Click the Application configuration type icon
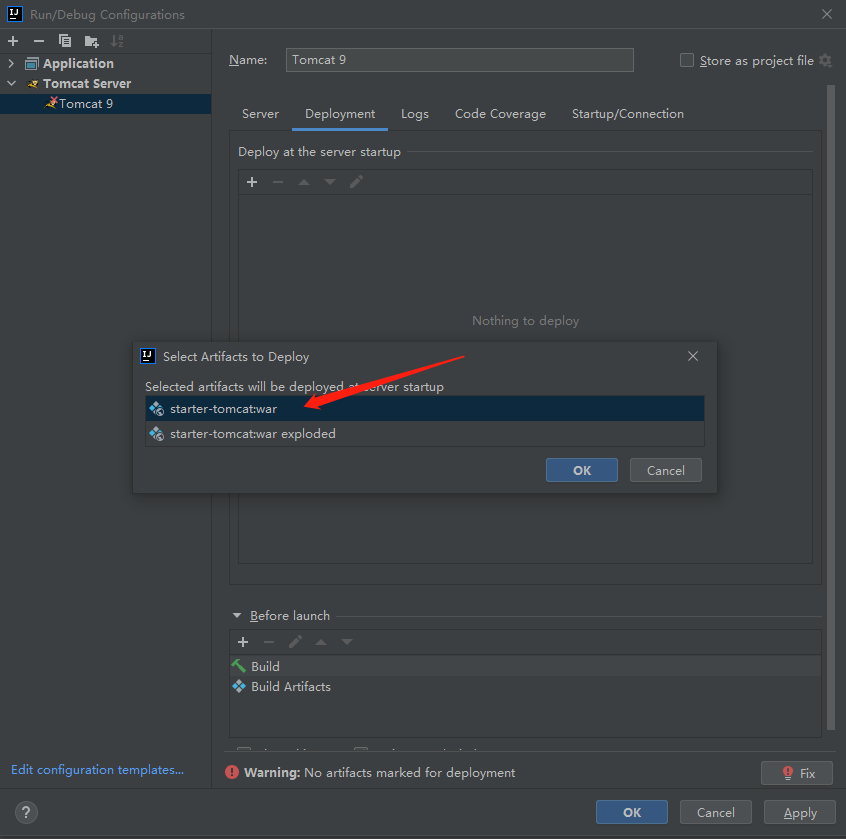846x839 pixels. [32, 64]
